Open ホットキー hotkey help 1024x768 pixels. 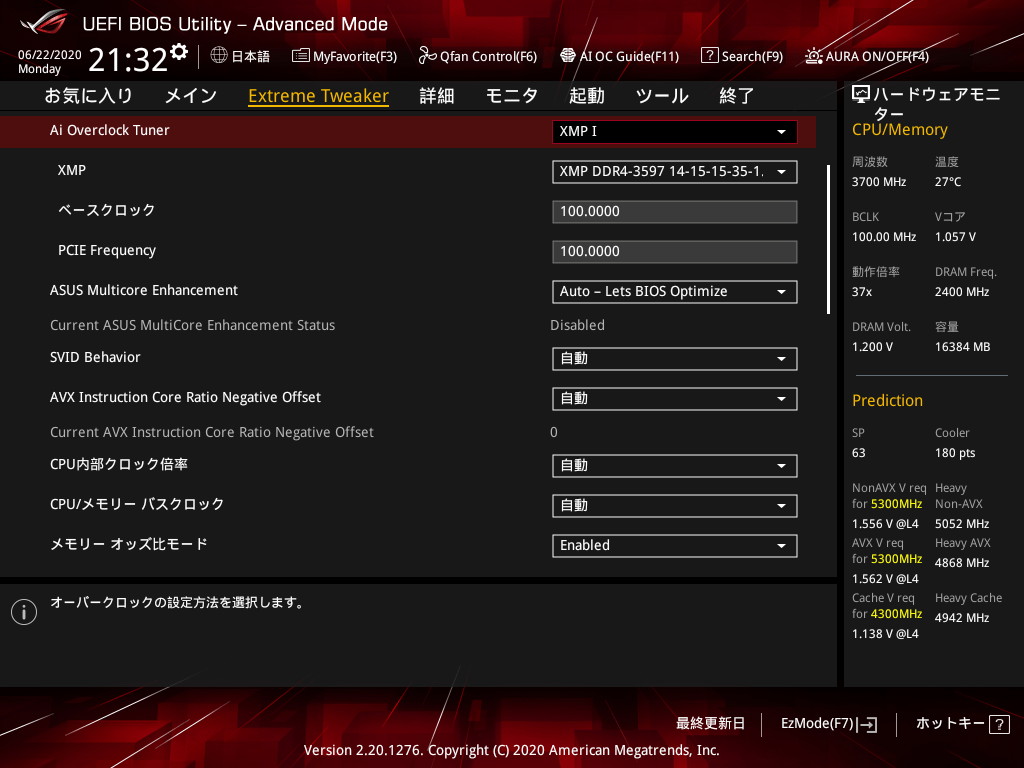[x=963, y=724]
